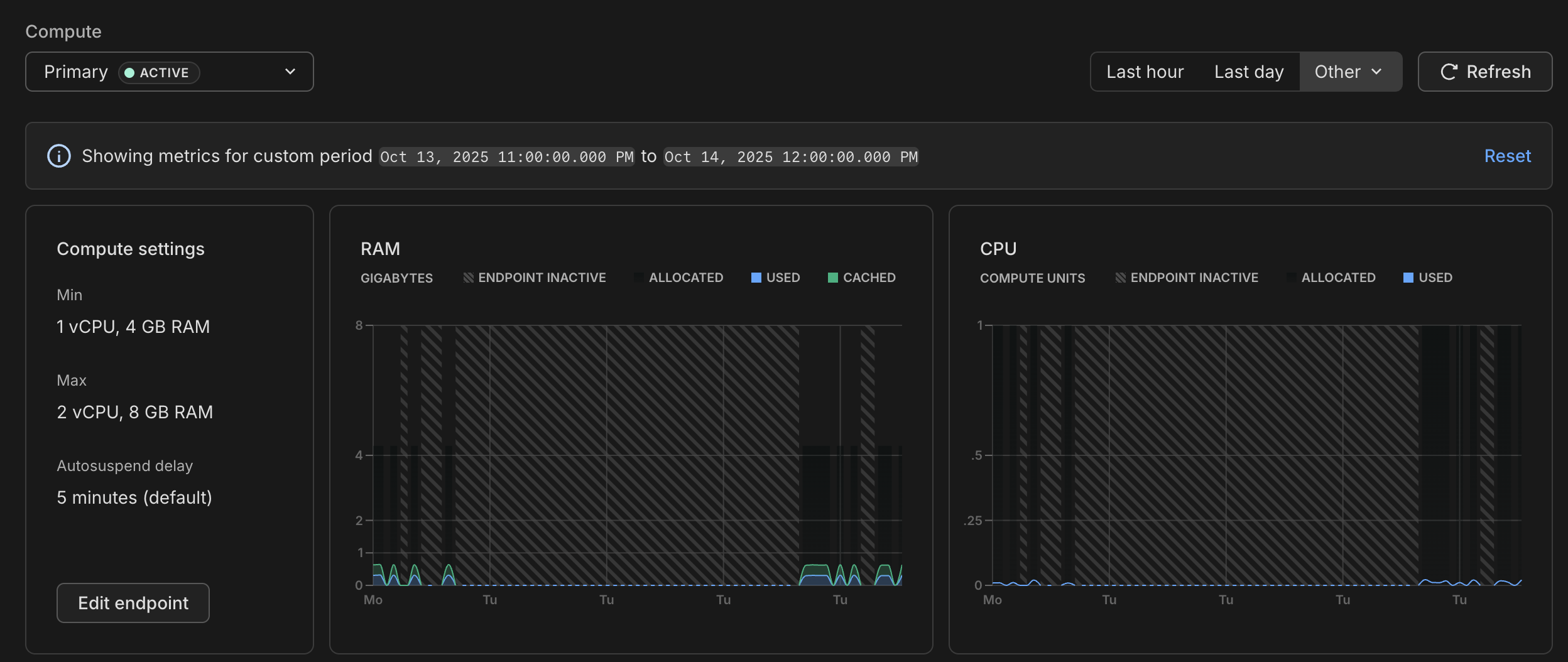
Task: Click the RAM chart title
Action: pos(380,249)
